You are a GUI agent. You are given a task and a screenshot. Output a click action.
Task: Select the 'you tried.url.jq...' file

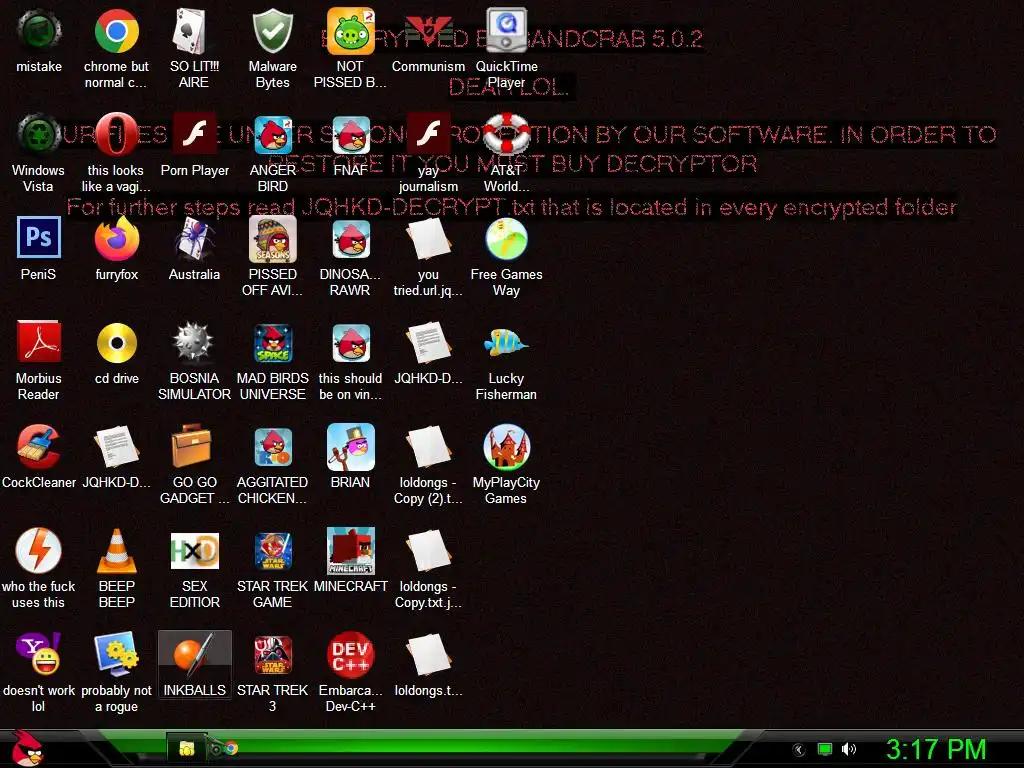pos(428,239)
